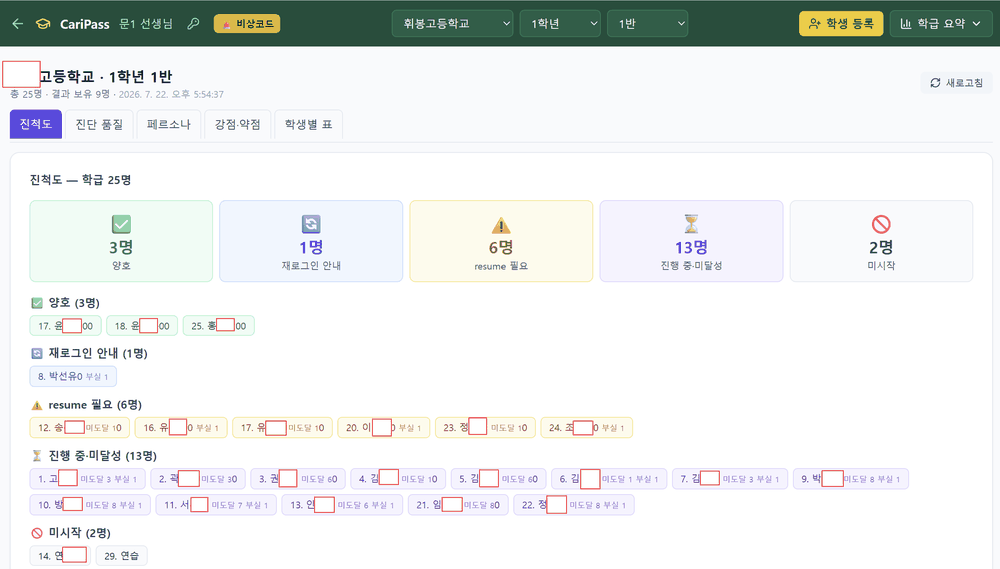Click the 문1 선생님 teacher name
Screen dimensions: 1000x569
pos(146,24)
